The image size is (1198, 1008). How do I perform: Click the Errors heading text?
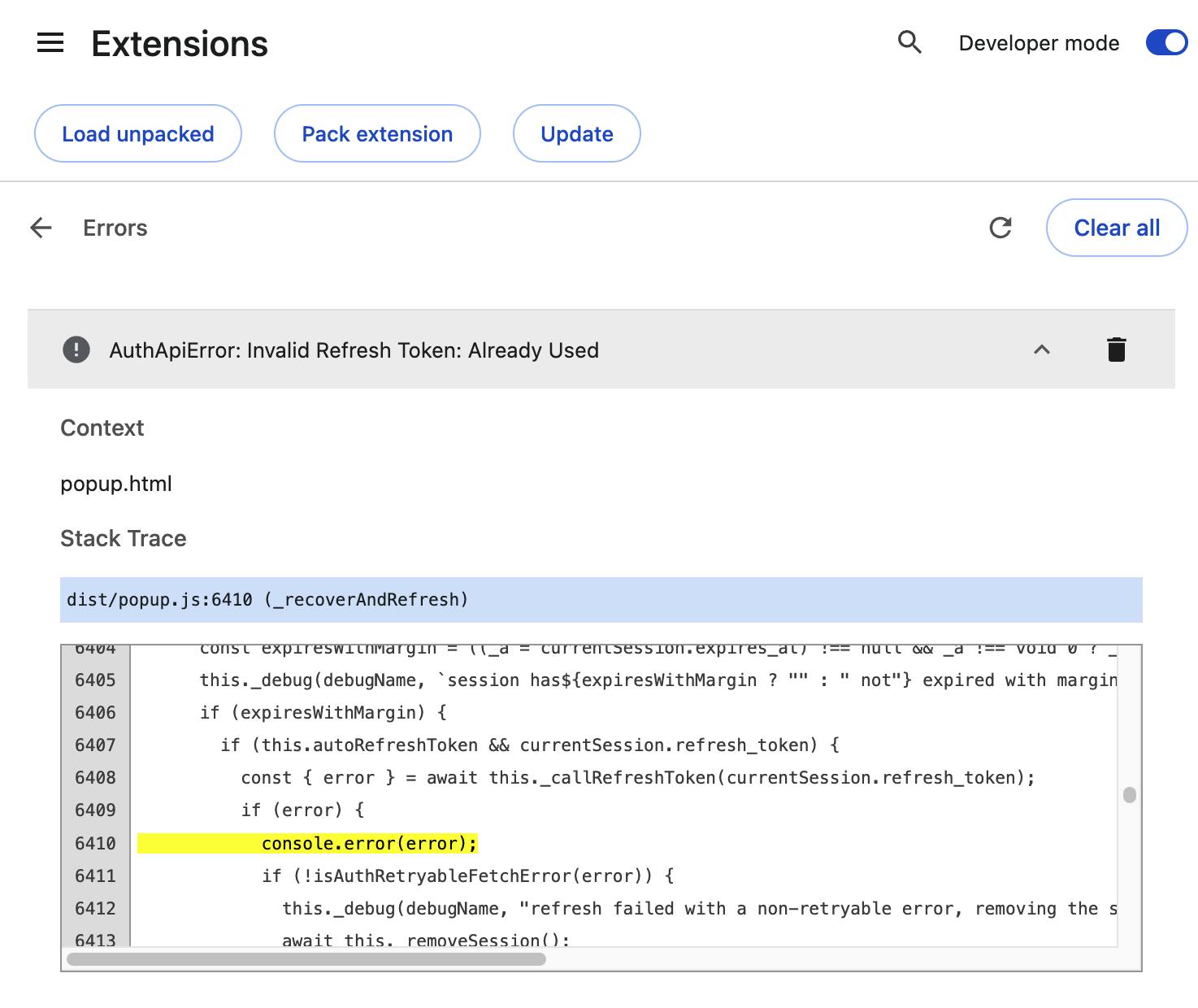pyautogui.click(x=115, y=228)
